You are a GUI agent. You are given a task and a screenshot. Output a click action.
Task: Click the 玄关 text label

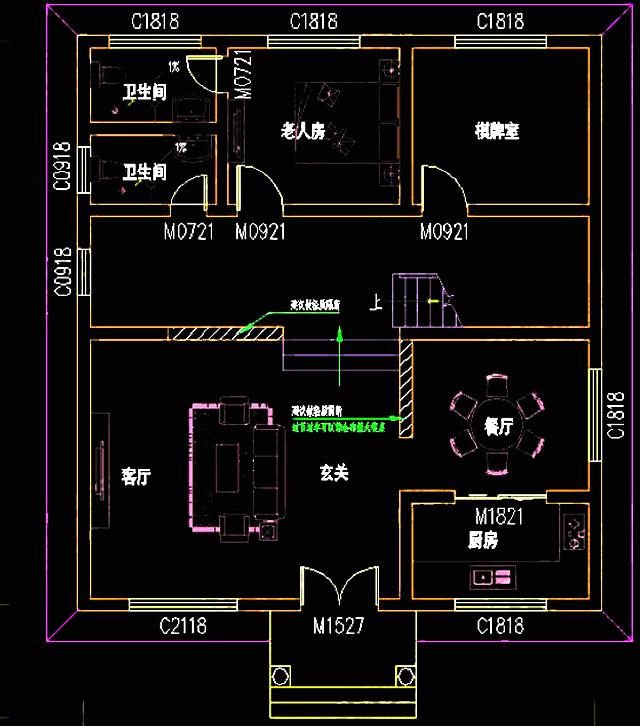pyautogui.click(x=334, y=473)
